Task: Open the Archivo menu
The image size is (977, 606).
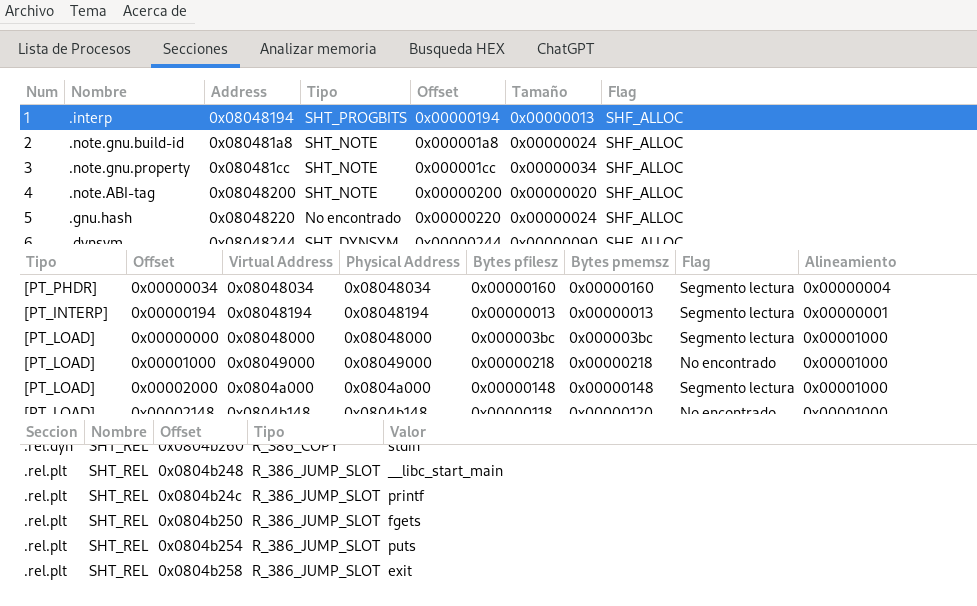Action: tap(29, 11)
